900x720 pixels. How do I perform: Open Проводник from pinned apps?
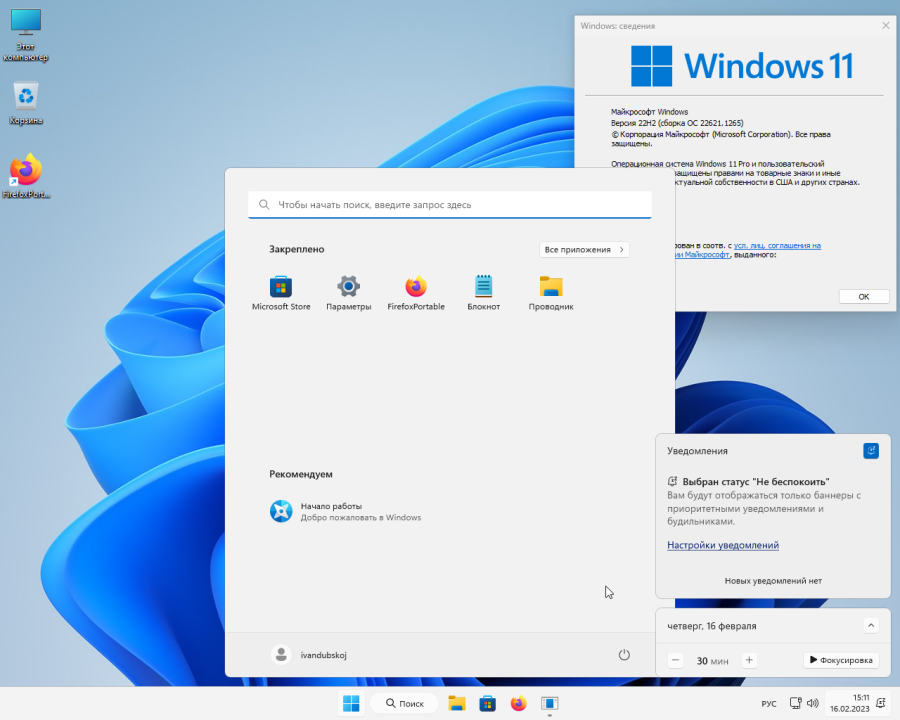click(x=551, y=293)
